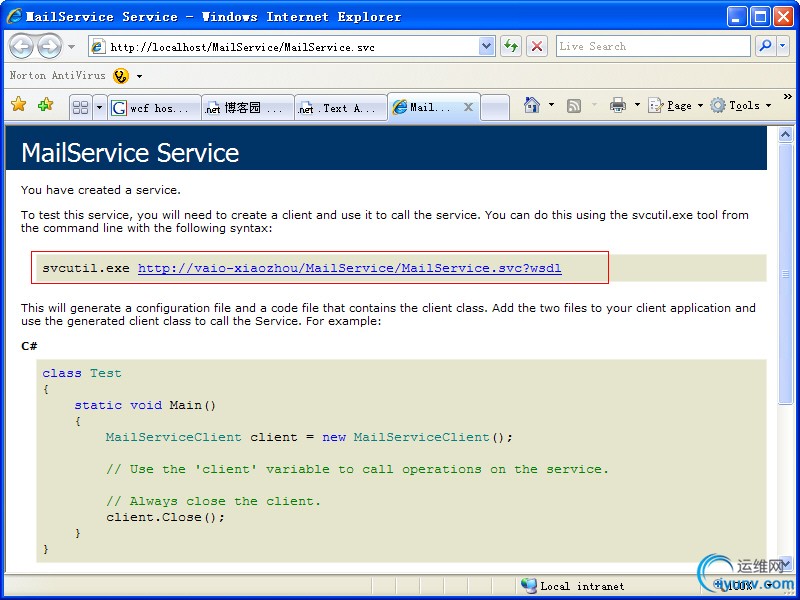Close the 'Mail...' tab
The image size is (800, 600).
coord(468,107)
